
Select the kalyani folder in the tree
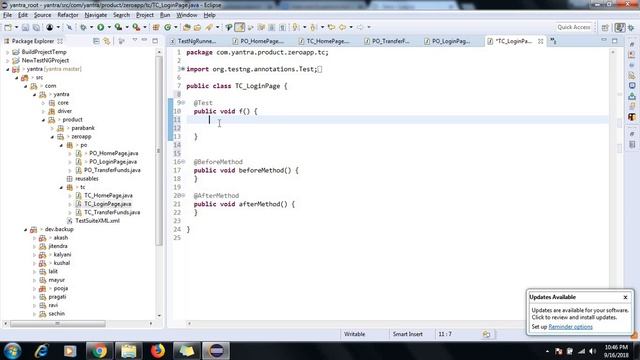click(62, 255)
